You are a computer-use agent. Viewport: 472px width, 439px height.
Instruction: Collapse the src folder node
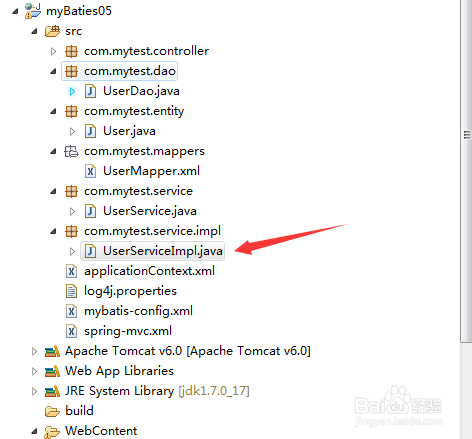34,32
